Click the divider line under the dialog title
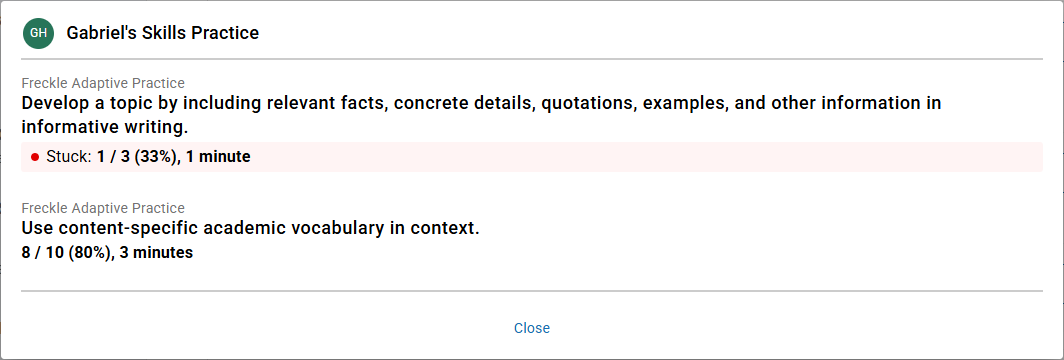 click(532, 59)
